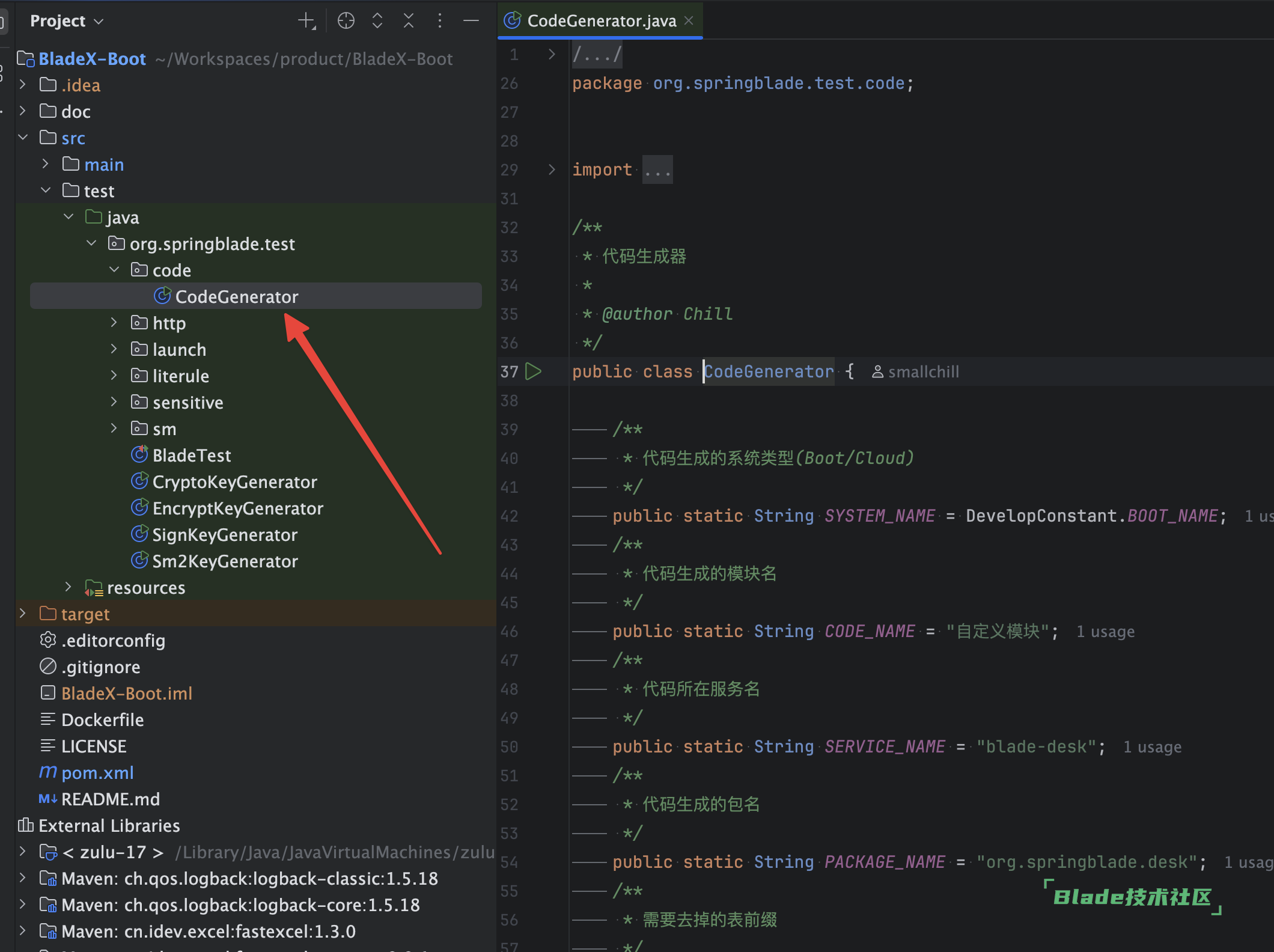The width and height of the screenshot is (1274, 952).
Task: Click Expand All arrows icon
Action: [377, 21]
